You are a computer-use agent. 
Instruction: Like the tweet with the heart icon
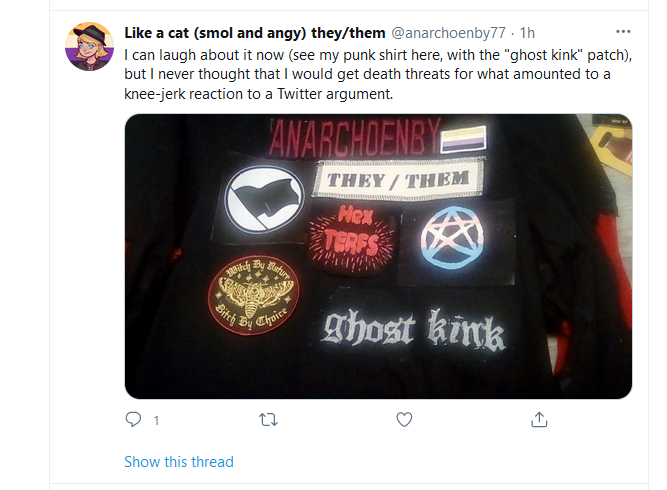click(x=404, y=419)
